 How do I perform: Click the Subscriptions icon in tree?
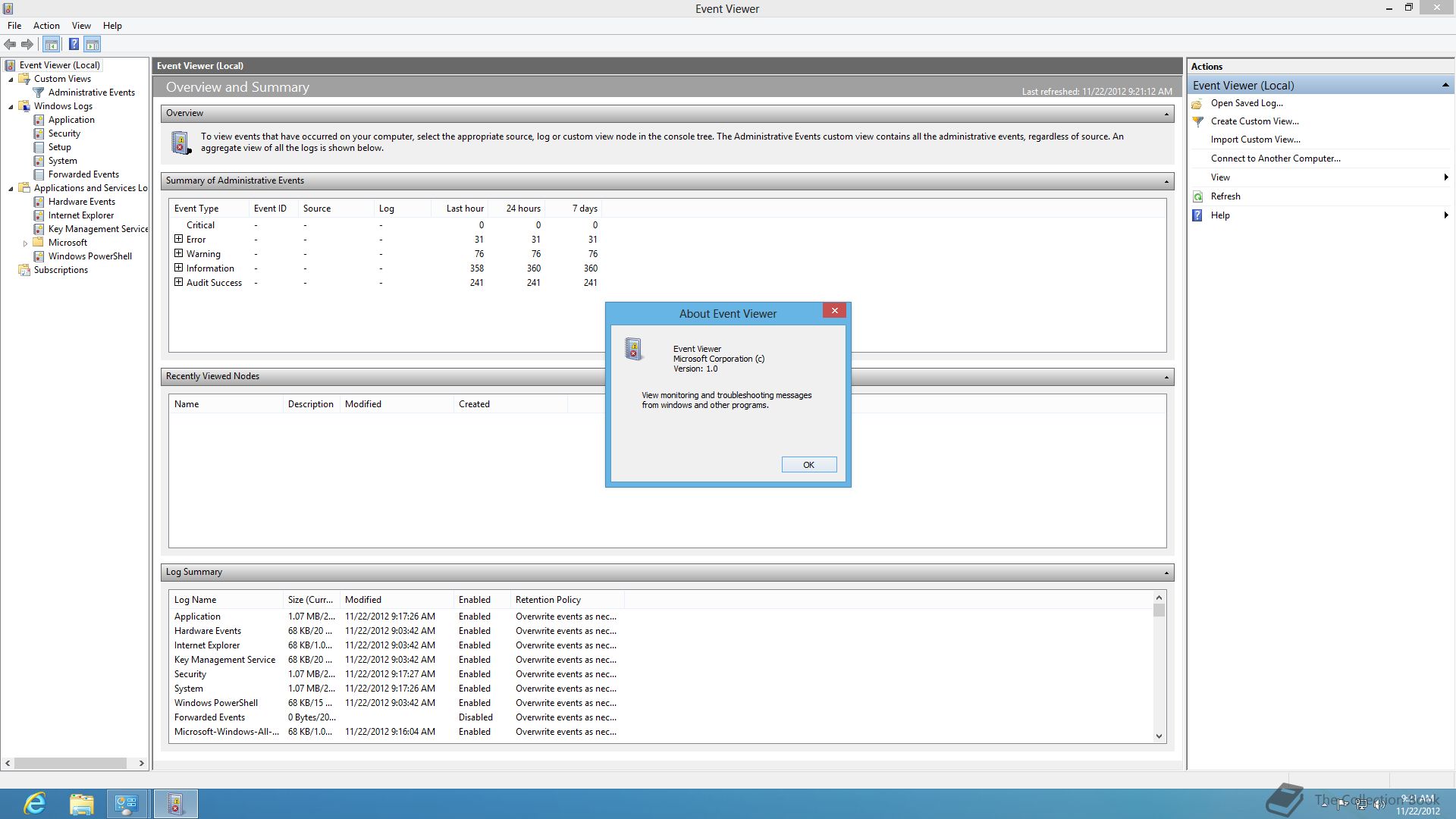point(24,270)
